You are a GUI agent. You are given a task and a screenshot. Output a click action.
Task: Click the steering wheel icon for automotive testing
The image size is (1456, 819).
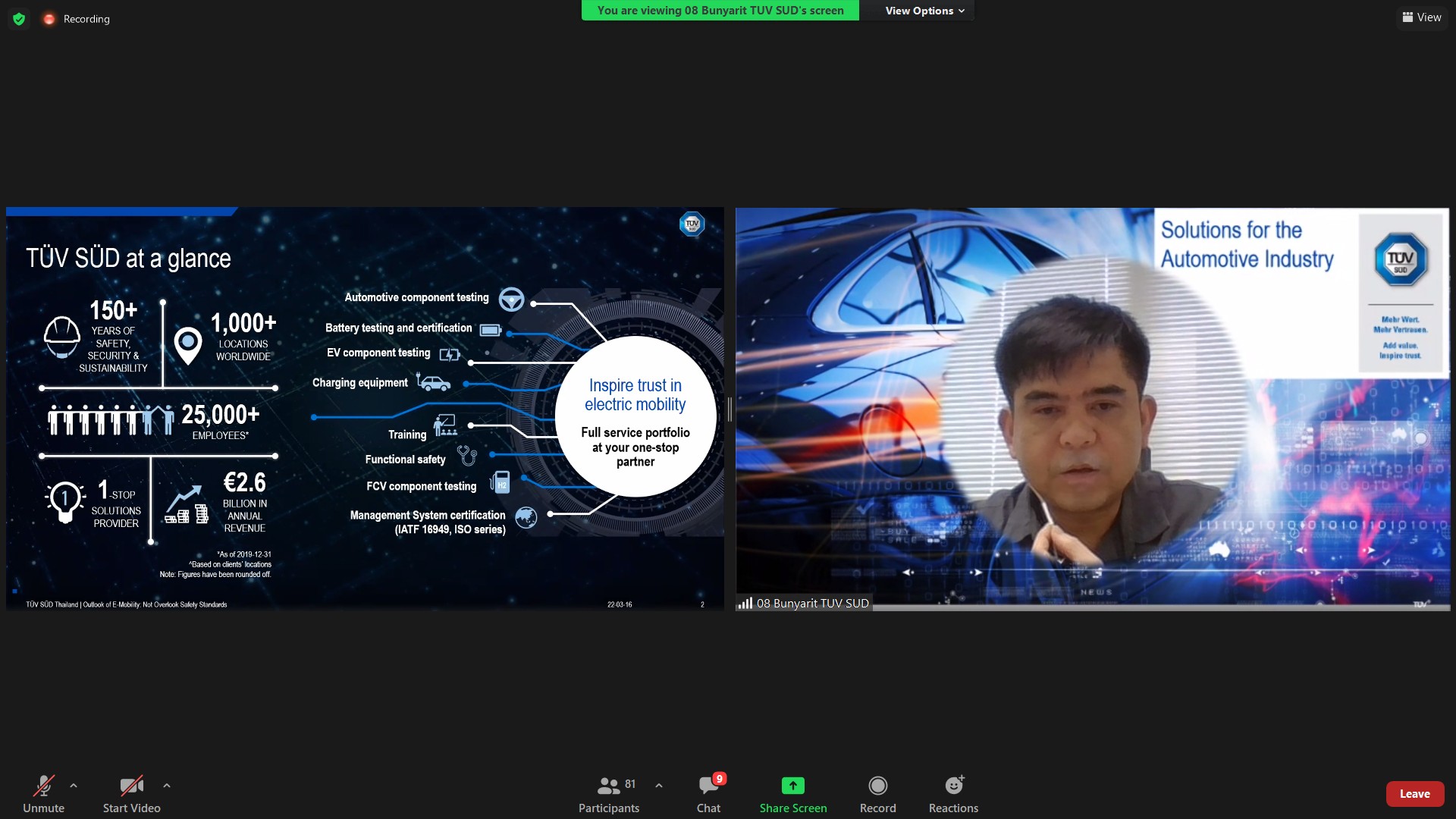pos(512,299)
